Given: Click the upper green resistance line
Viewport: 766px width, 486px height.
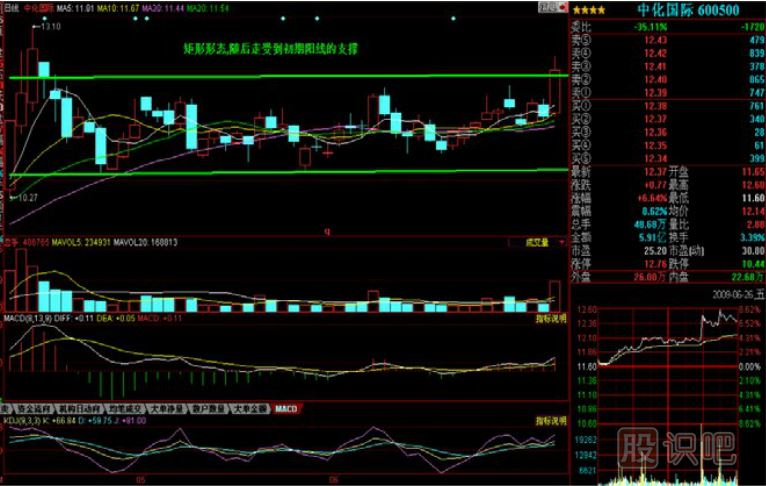Looking at the screenshot, I should (x=300, y=77).
